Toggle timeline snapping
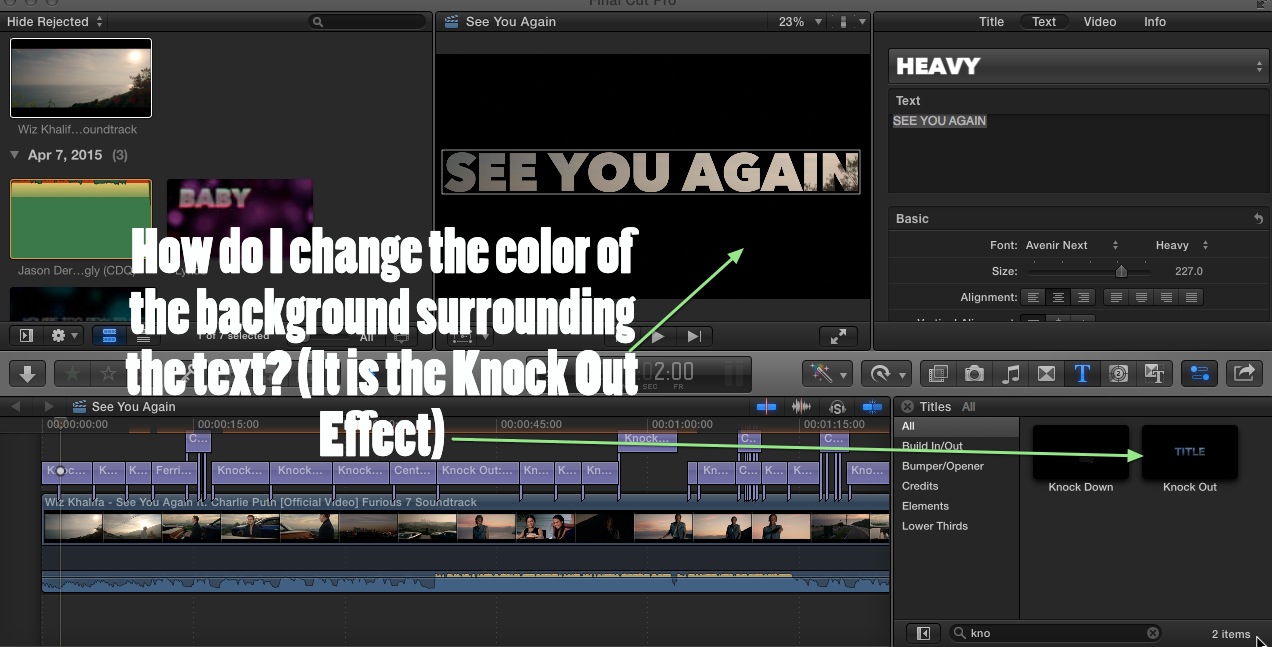 (x=873, y=406)
